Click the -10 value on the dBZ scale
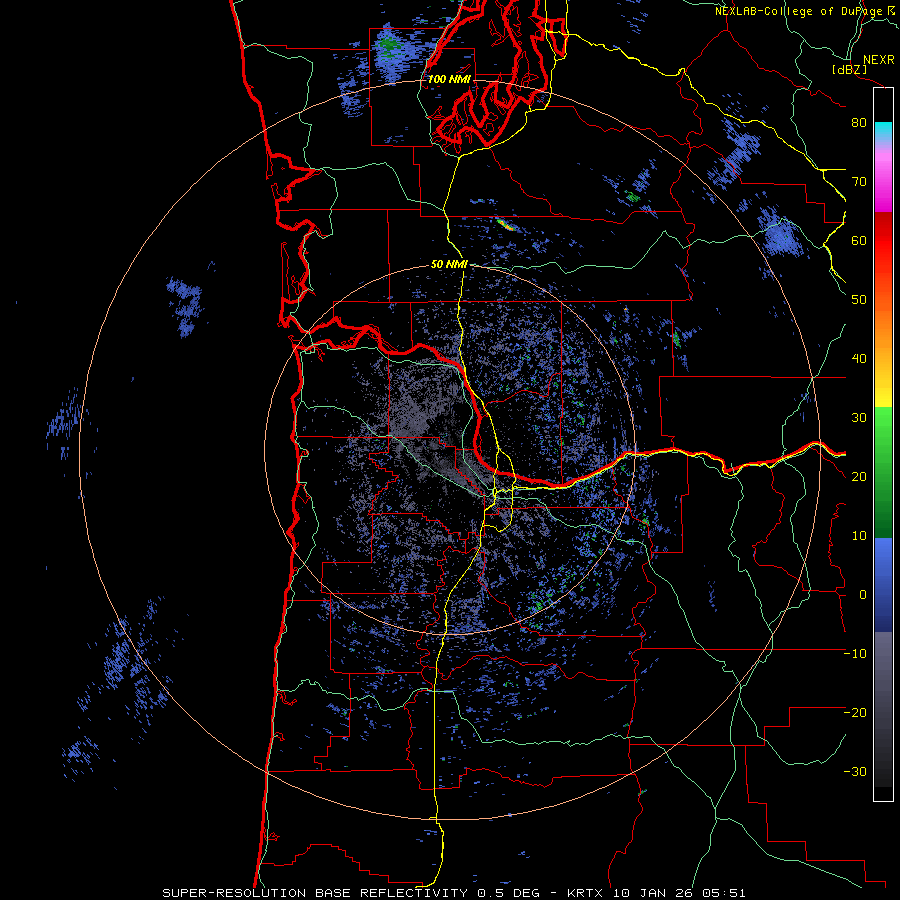The image size is (900, 900). point(855,654)
